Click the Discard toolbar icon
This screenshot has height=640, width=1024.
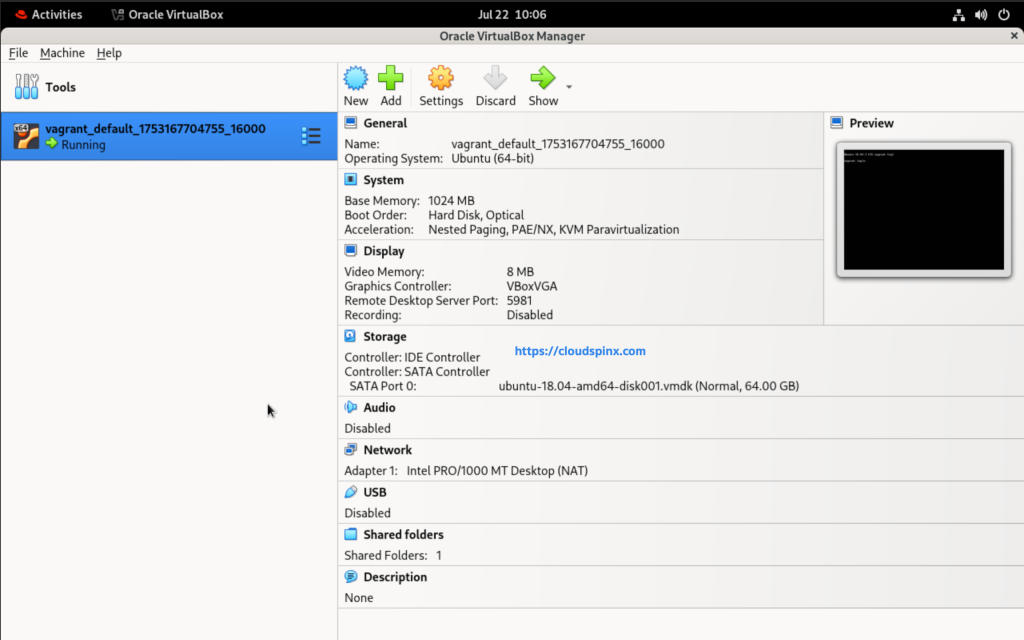click(x=495, y=85)
